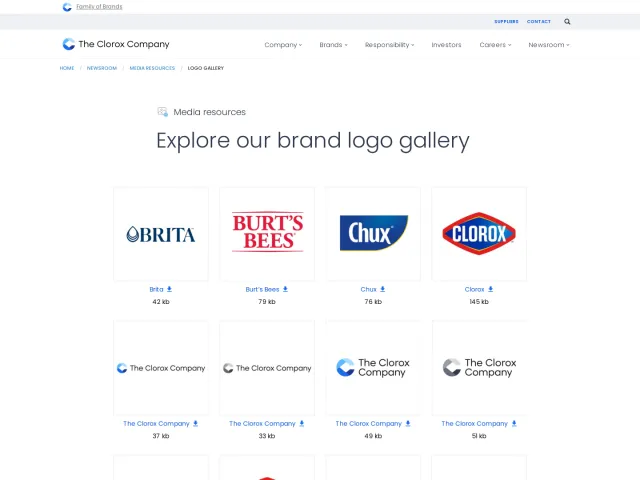Click The Clorox Company header logo
Screen dimensions: 640x480
point(116,44)
